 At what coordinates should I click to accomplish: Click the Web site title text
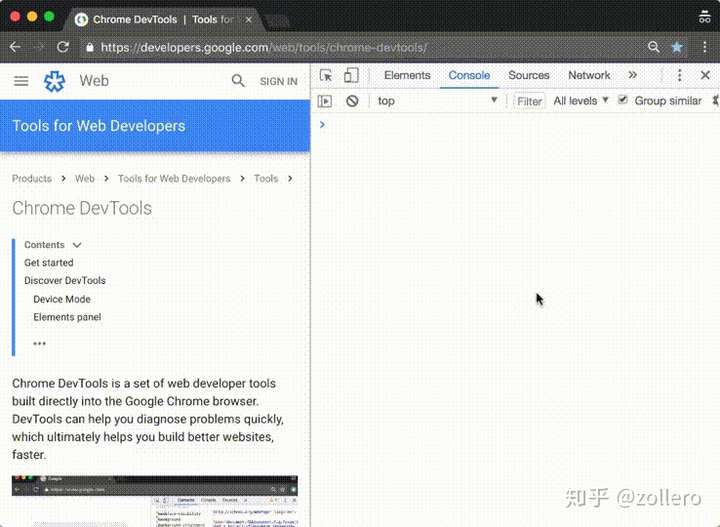tap(94, 81)
